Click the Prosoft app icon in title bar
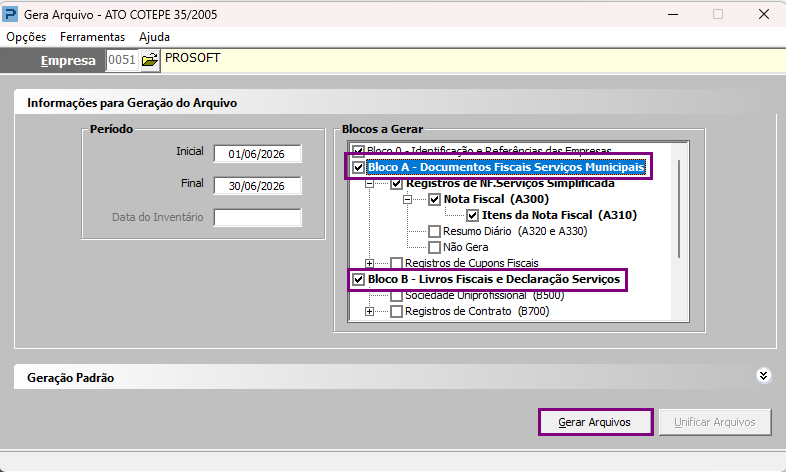786x472 pixels. pyautogui.click(x=10, y=14)
